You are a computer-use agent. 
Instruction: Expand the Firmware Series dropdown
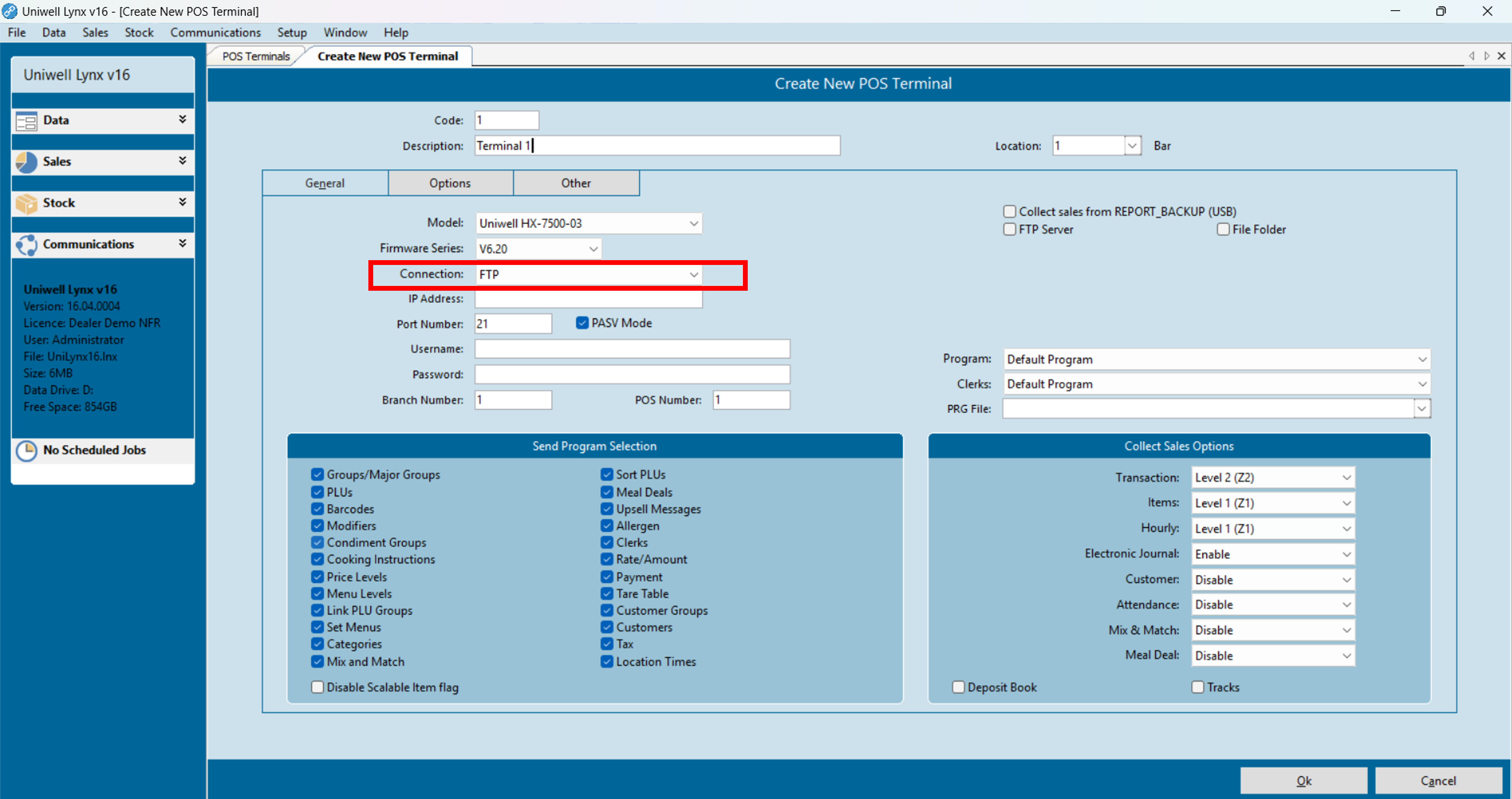pyautogui.click(x=593, y=249)
